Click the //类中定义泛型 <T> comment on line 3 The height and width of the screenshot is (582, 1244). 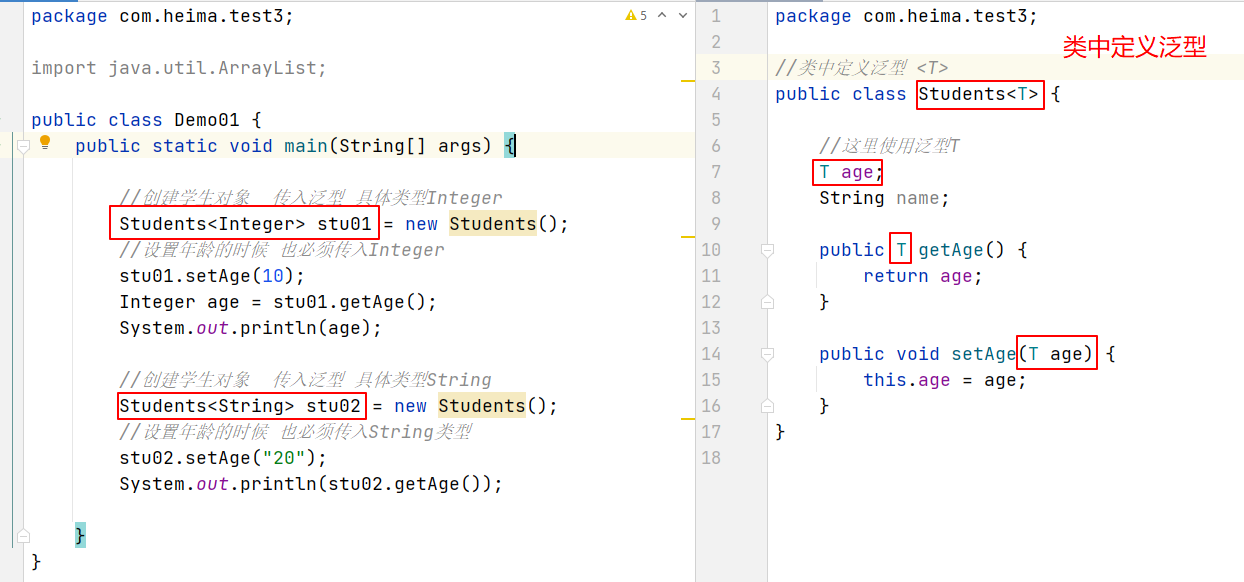click(862, 68)
